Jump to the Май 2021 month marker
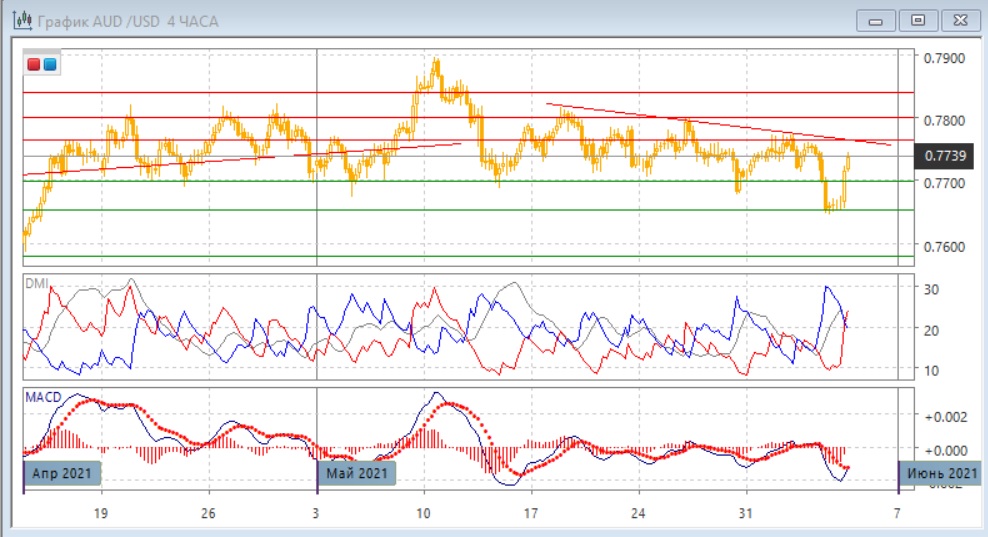Screen dimensions: 988x537 click(x=357, y=472)
